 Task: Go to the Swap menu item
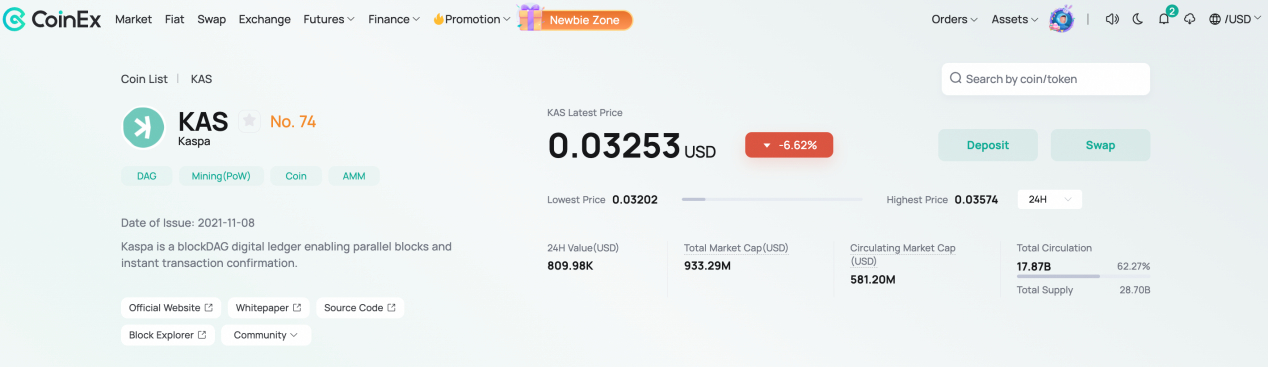211,19
